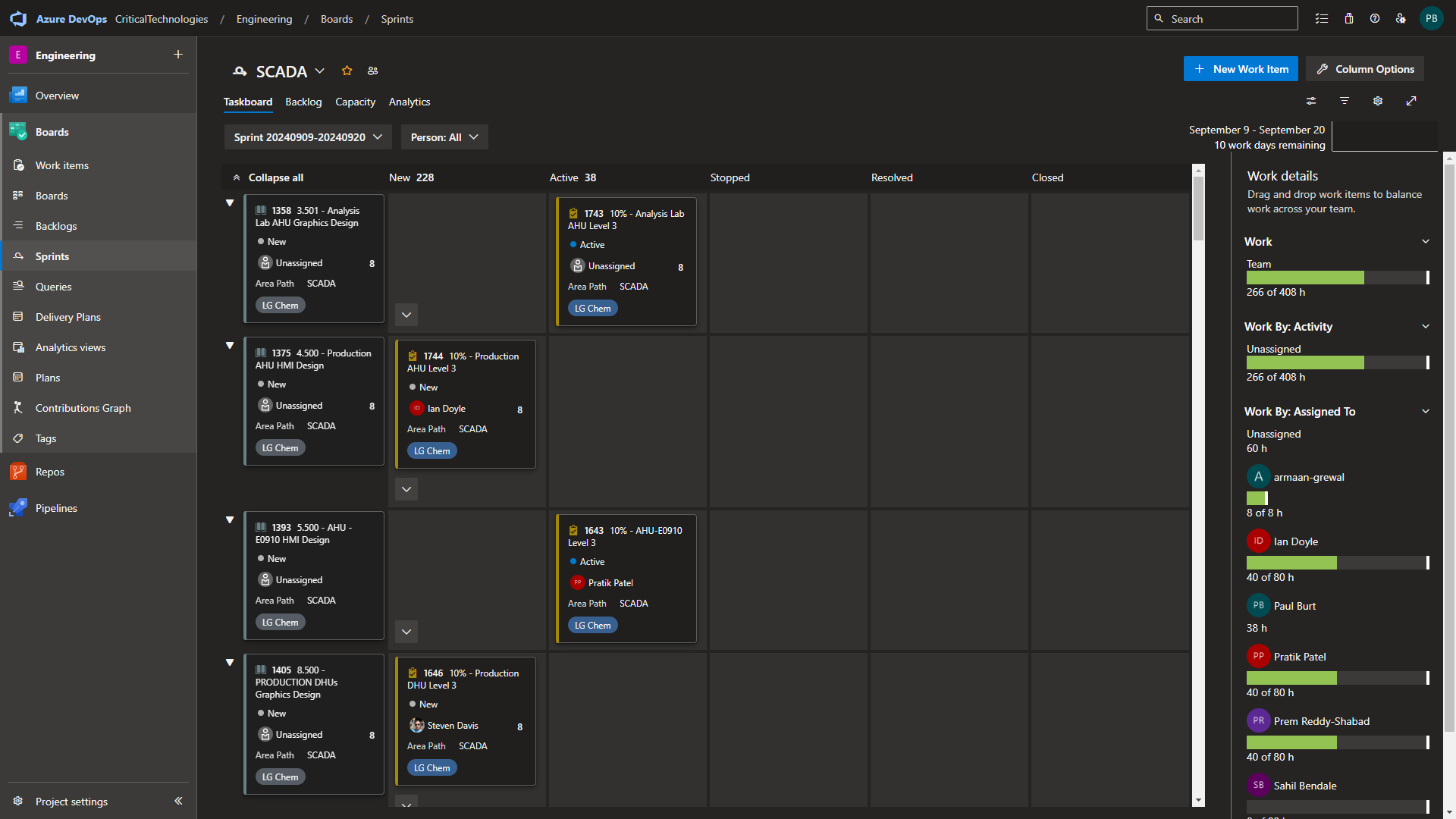The width and height of the screenshot is (1456, 819).
Task: Collapse row for work item 1393
Action: point(230,520)
